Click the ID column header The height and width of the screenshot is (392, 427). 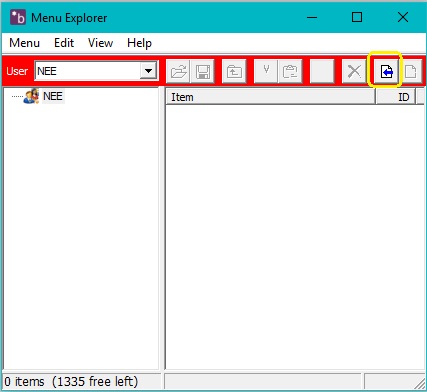pos(396,97)
